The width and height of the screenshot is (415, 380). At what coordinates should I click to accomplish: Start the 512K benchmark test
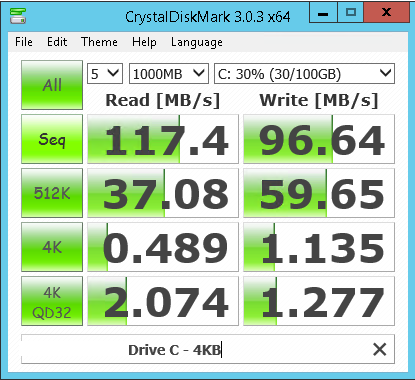[x=52, y=193]
